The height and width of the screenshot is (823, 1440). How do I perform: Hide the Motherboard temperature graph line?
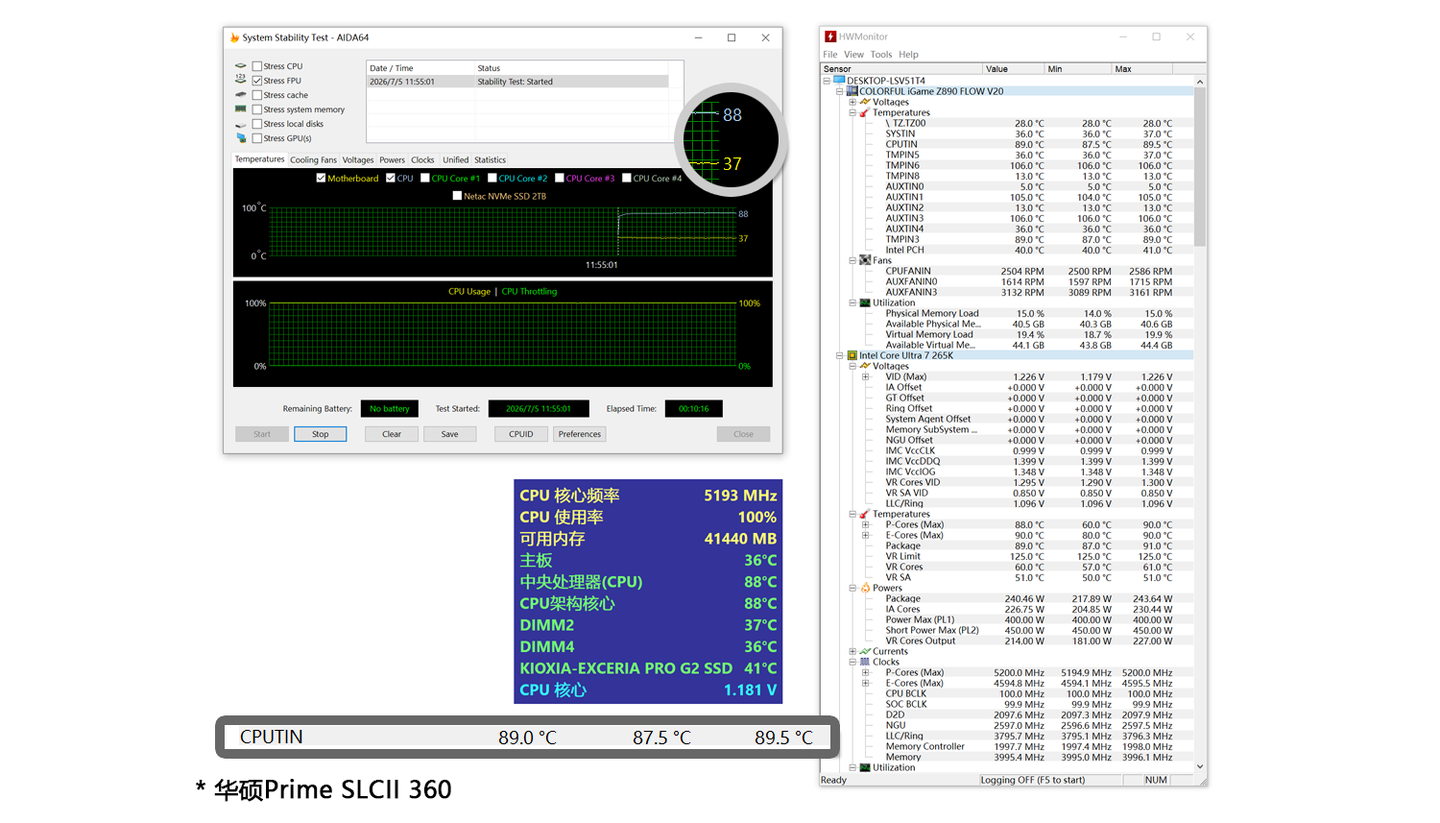pyautogui.click(x=321, y=178)
